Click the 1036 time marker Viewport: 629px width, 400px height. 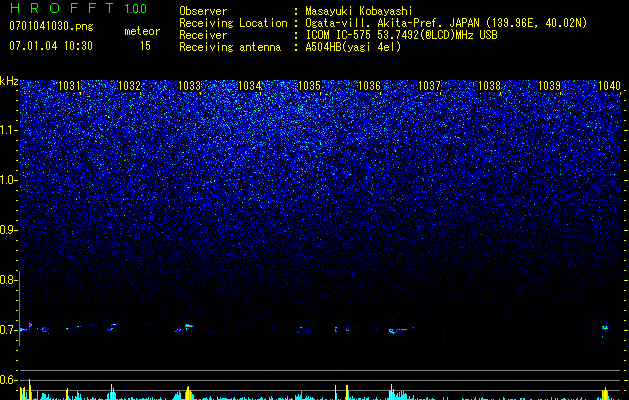(x=369, y=86)
